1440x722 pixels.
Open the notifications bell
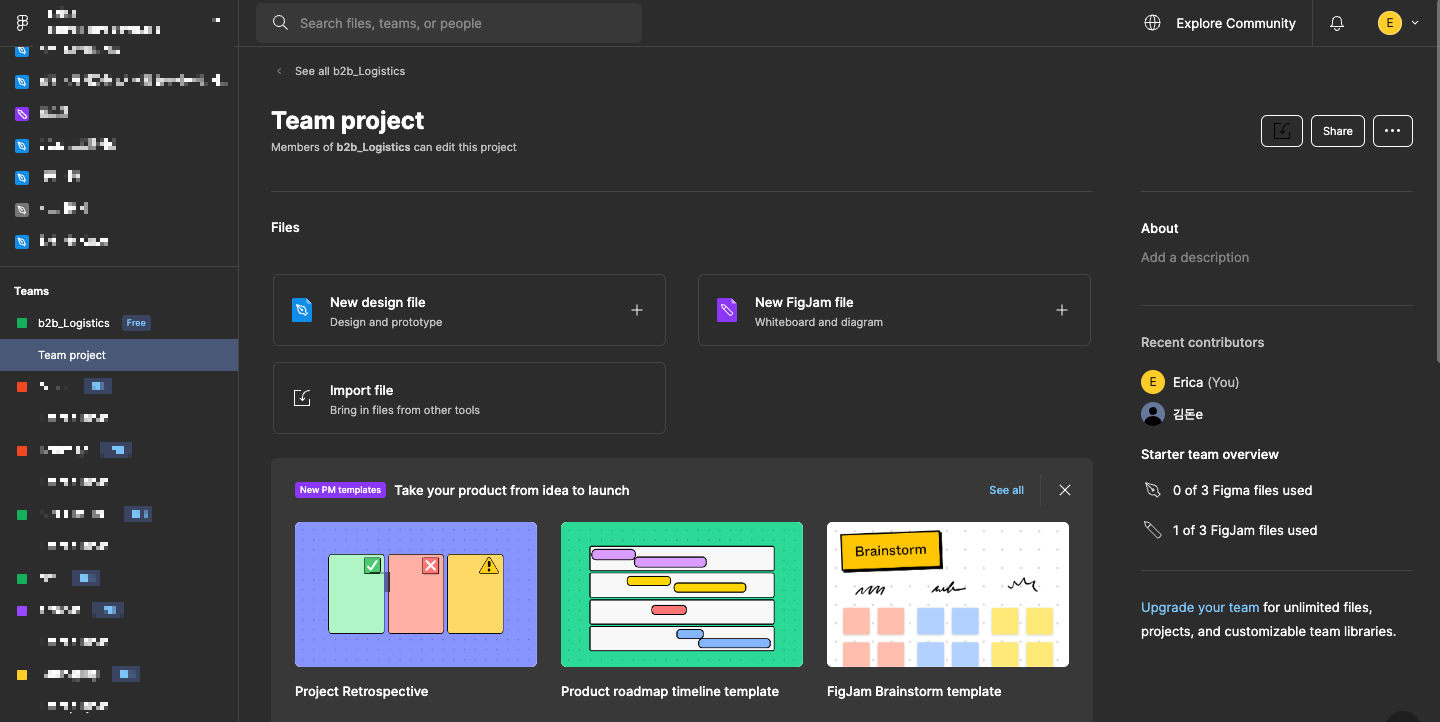coord(1337,23)
